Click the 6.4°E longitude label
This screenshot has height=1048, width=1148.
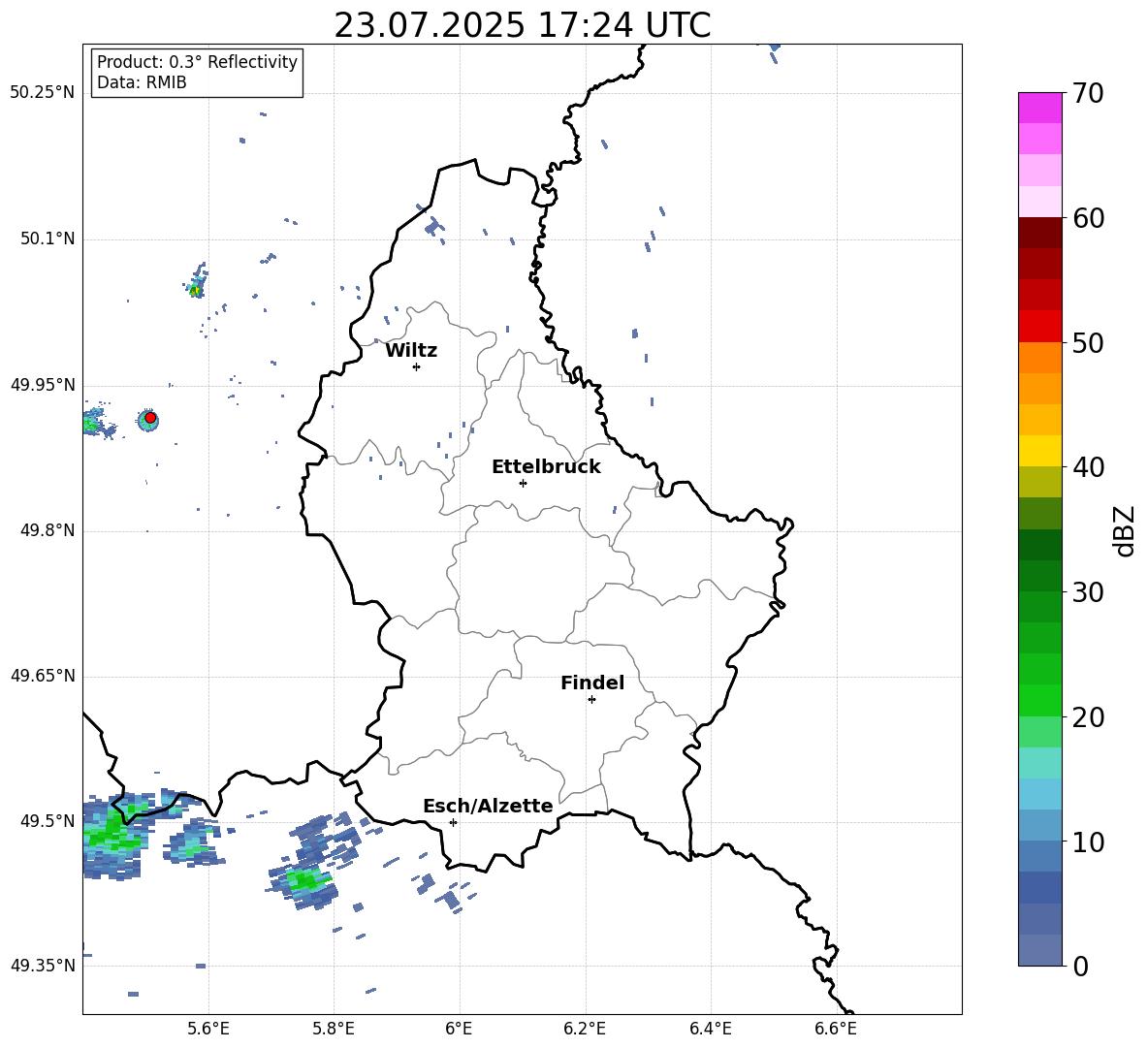coord(710,1029)
